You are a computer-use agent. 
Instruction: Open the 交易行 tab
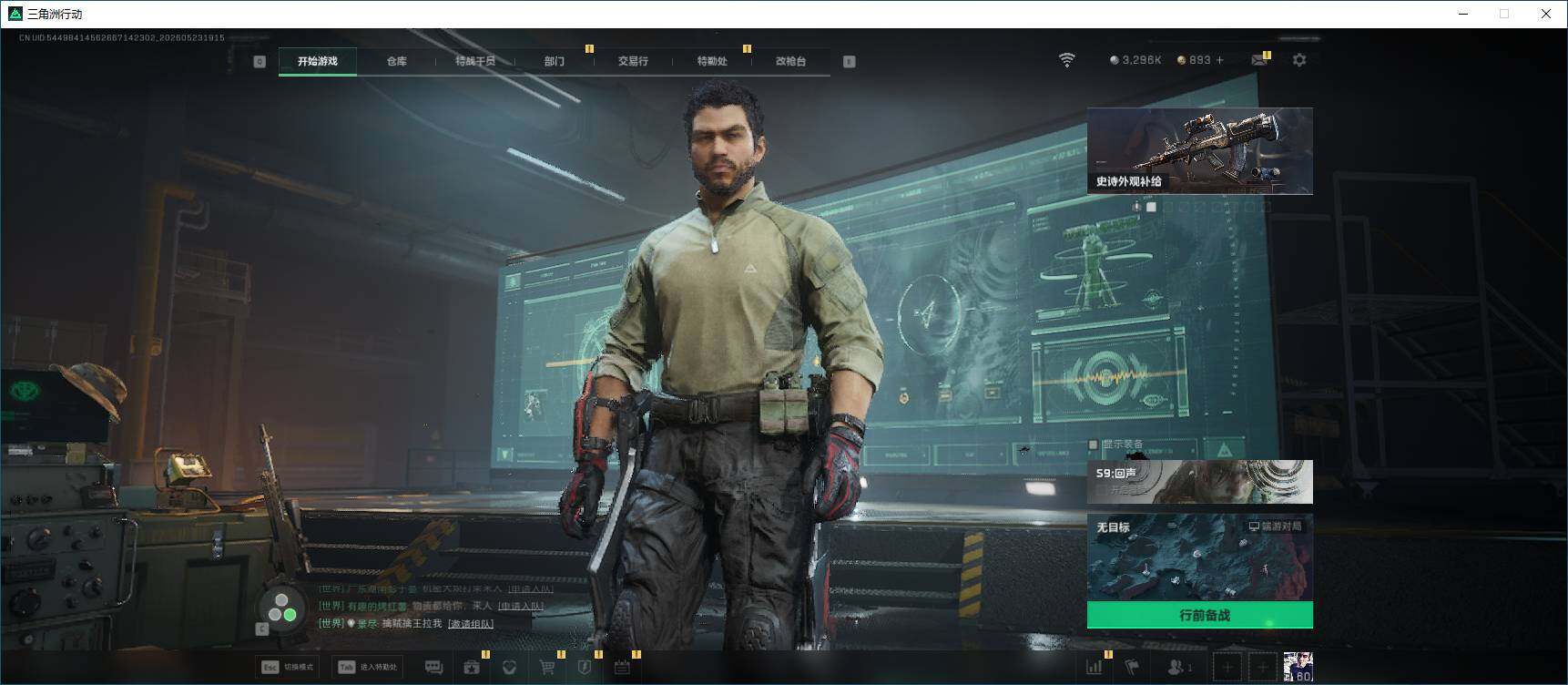click(633, 61)
